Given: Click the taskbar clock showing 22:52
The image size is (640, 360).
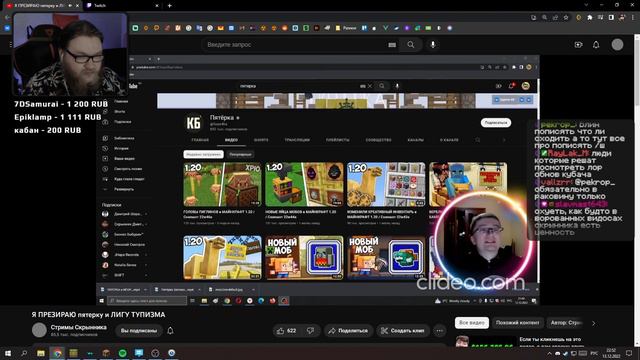Looking at the screenshot, I should pyautogui.click(x=611, y=353).
